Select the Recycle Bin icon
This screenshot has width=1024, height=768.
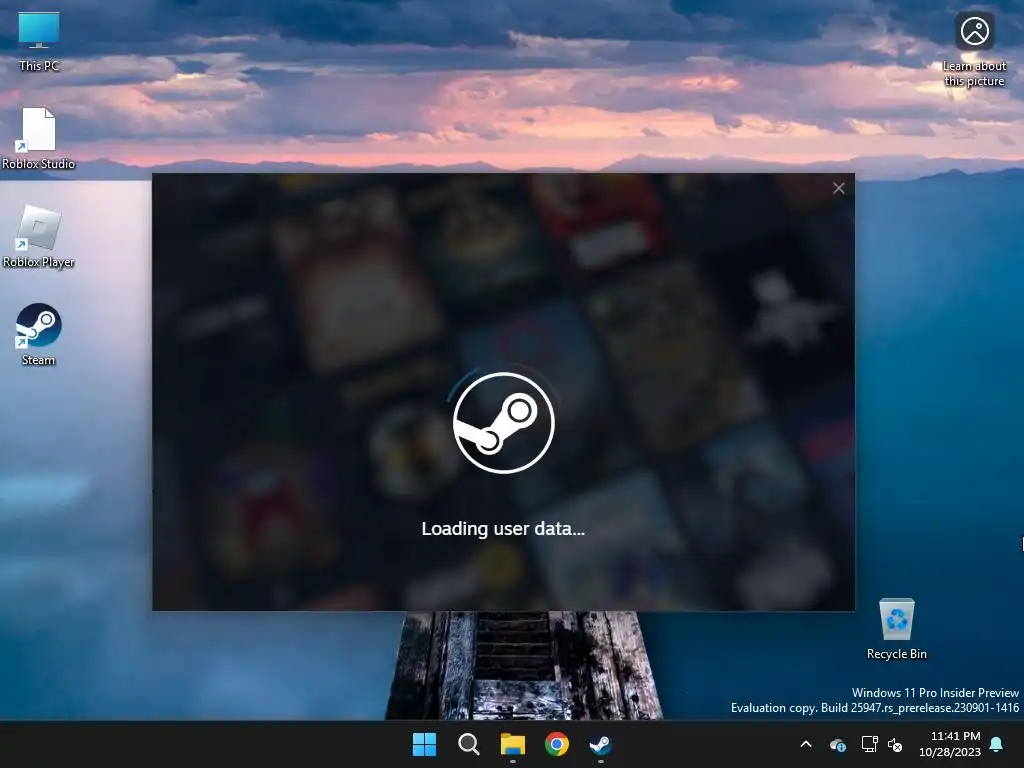897,629
